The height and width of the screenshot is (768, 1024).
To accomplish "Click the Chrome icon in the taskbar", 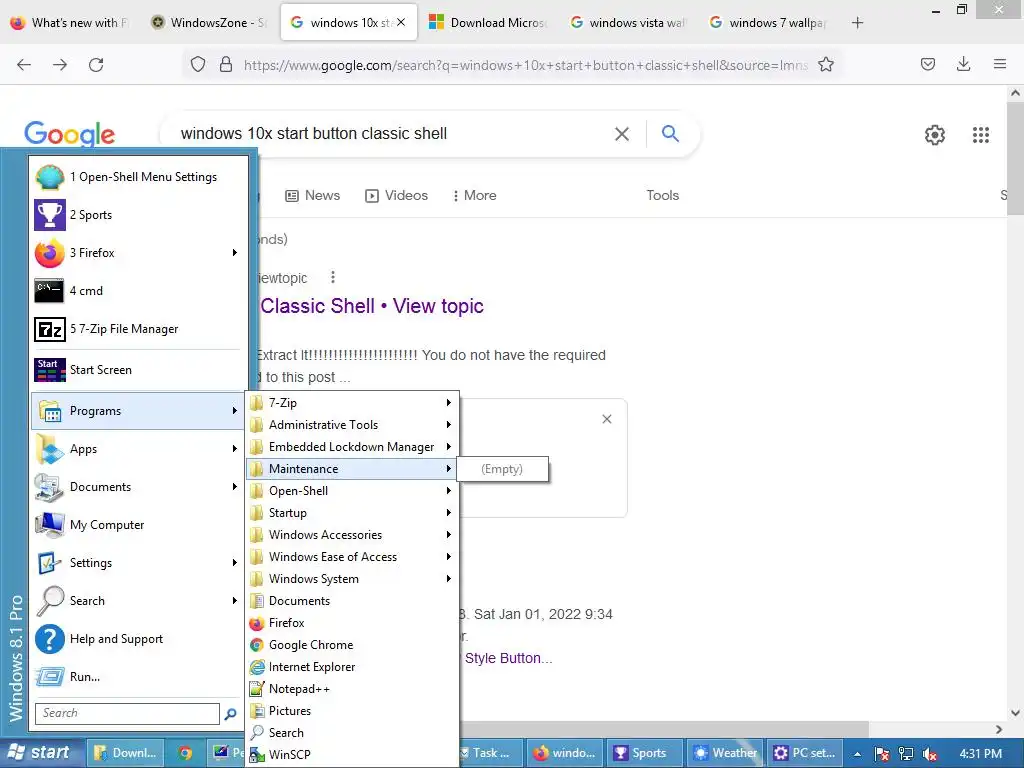I will 185,753.
